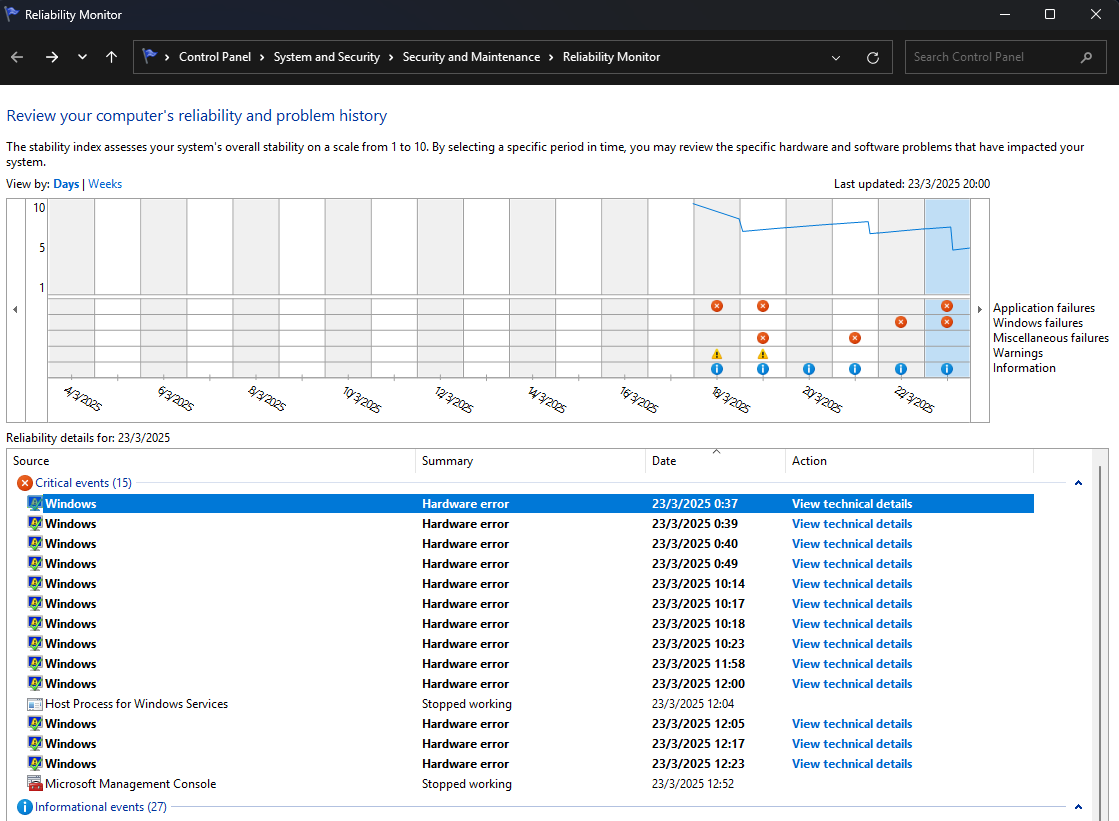Switch chart view to Weeks
The width and height of the screenshot is (1119, 821).
click(x=105, y=184)
